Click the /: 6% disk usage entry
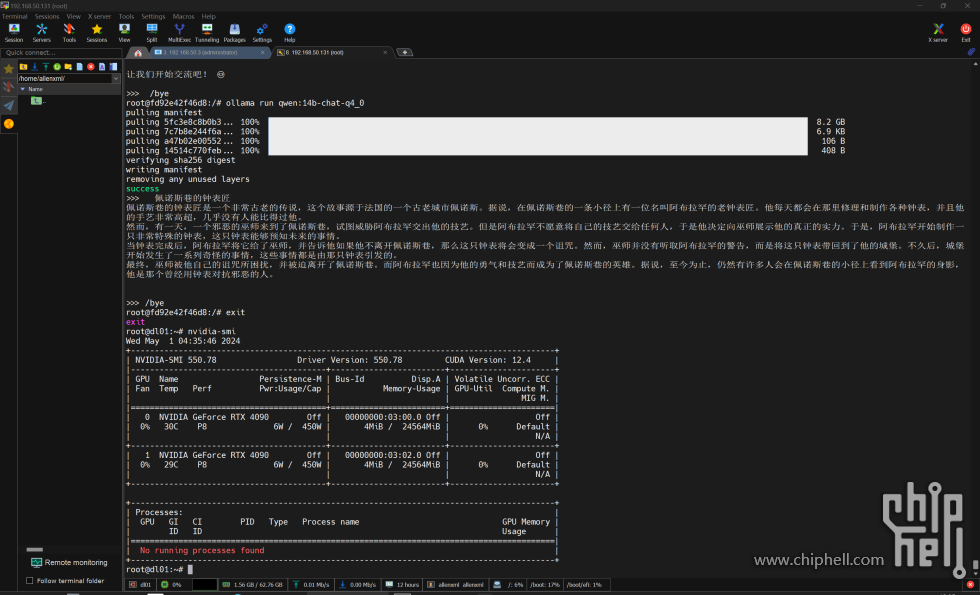The height and width of the screenshot is (595, 980). point(508,585)
